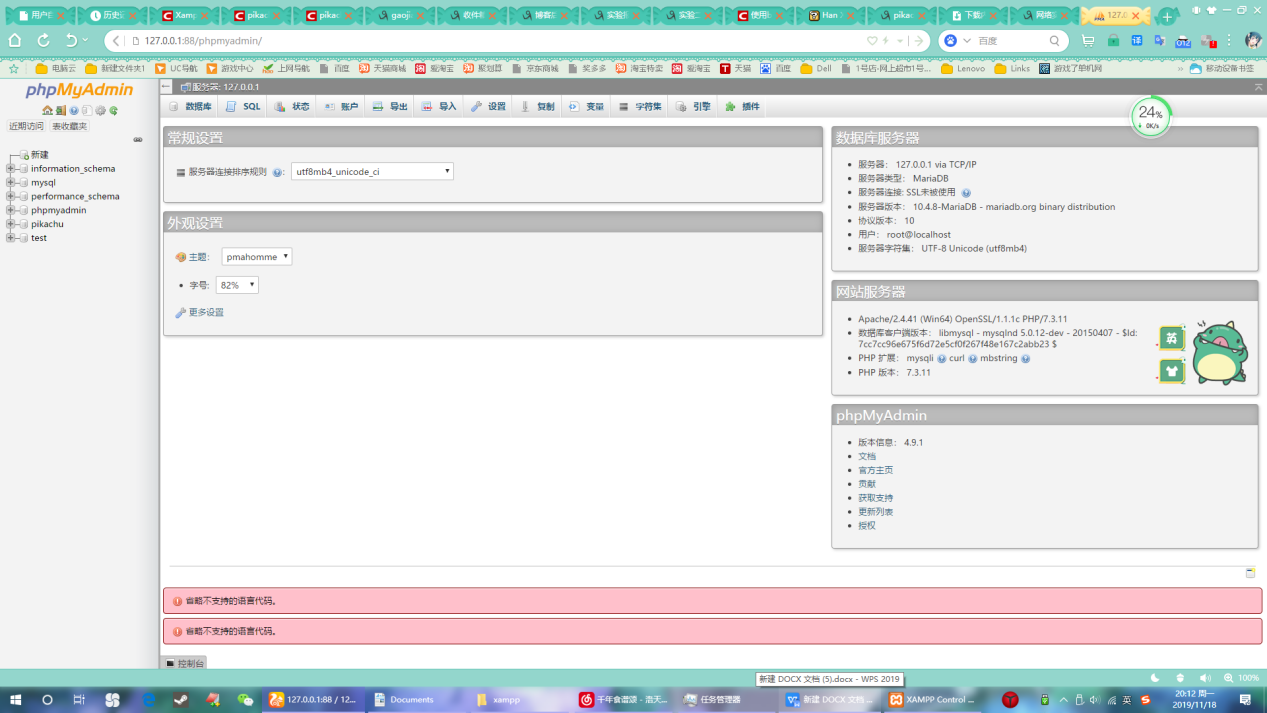Click the 百度 search input field
Screen dimensions: 1267x713
click(x=1010, y=41)
